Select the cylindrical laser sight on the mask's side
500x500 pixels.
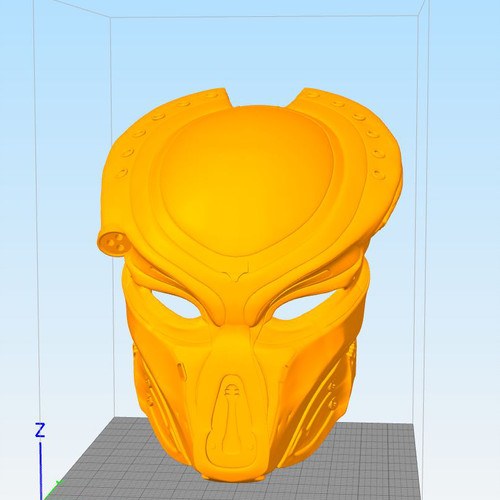click(x=113, y=243)
